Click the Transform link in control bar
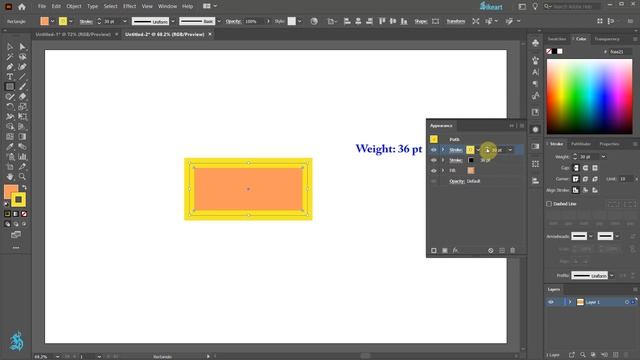This screenshot has width=640, height=360. pos(456,21)
